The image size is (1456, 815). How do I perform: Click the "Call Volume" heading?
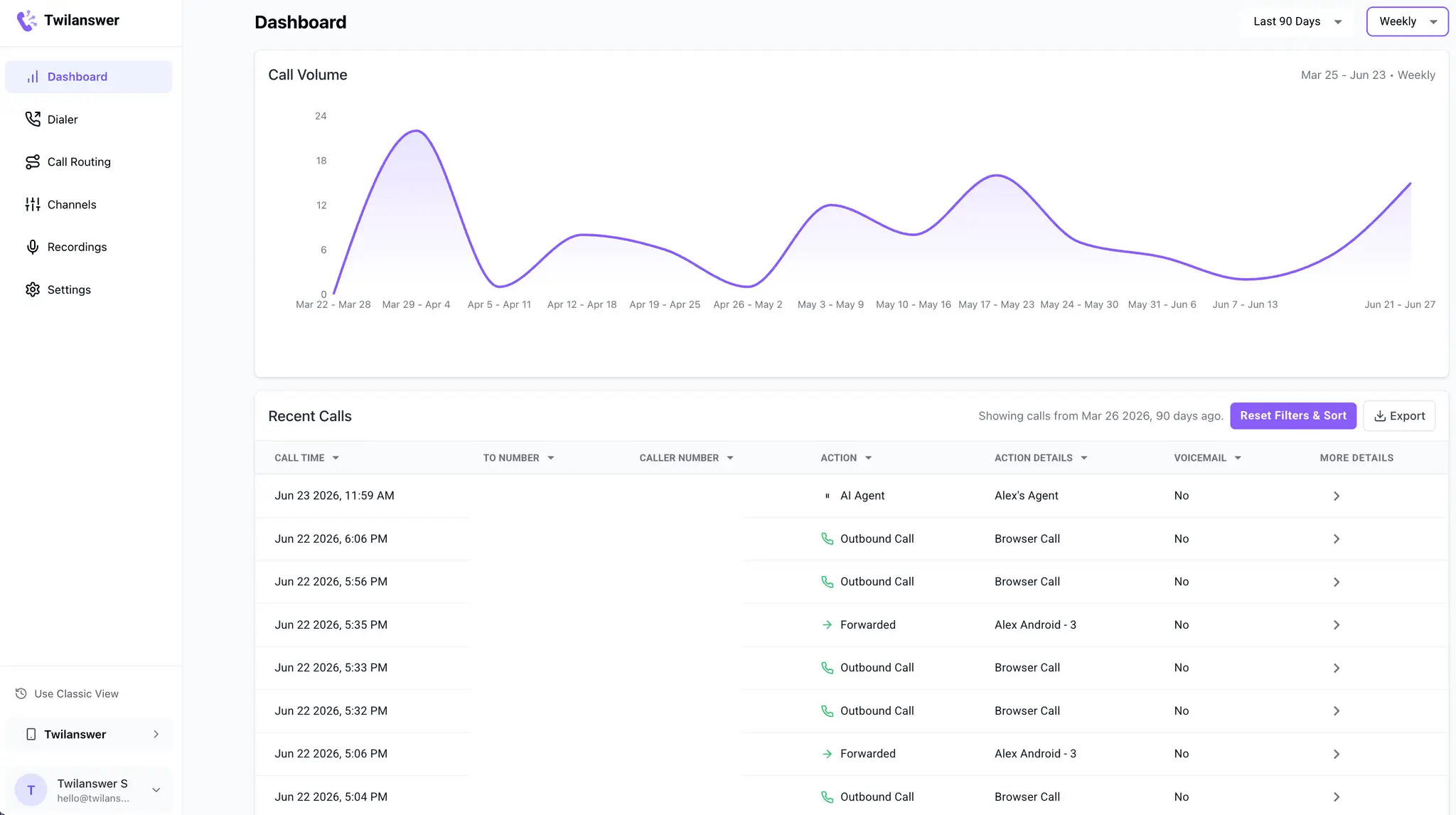308,75
